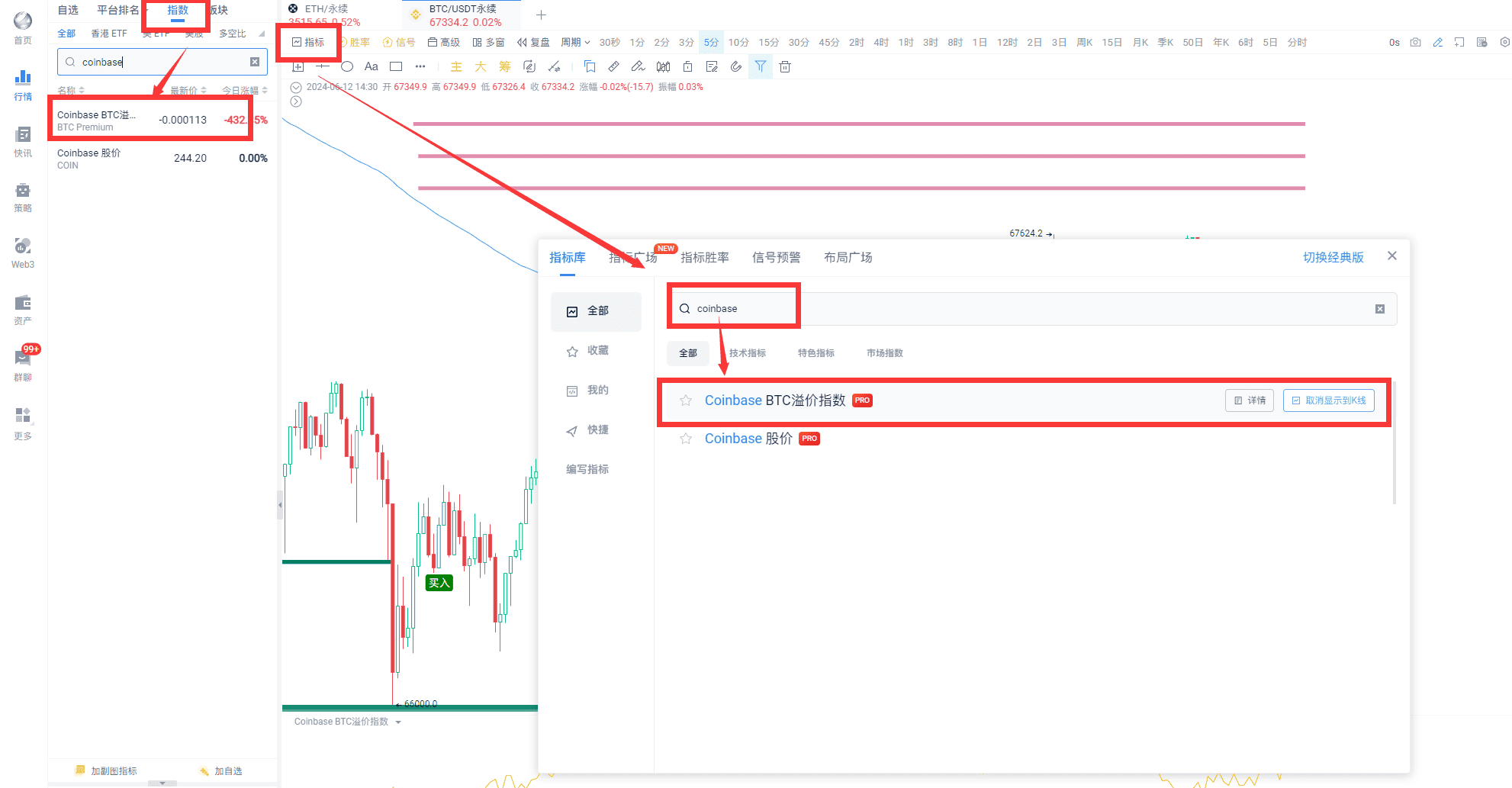
Task: Sort list by 今日涨幅 column
Action: 245,90
